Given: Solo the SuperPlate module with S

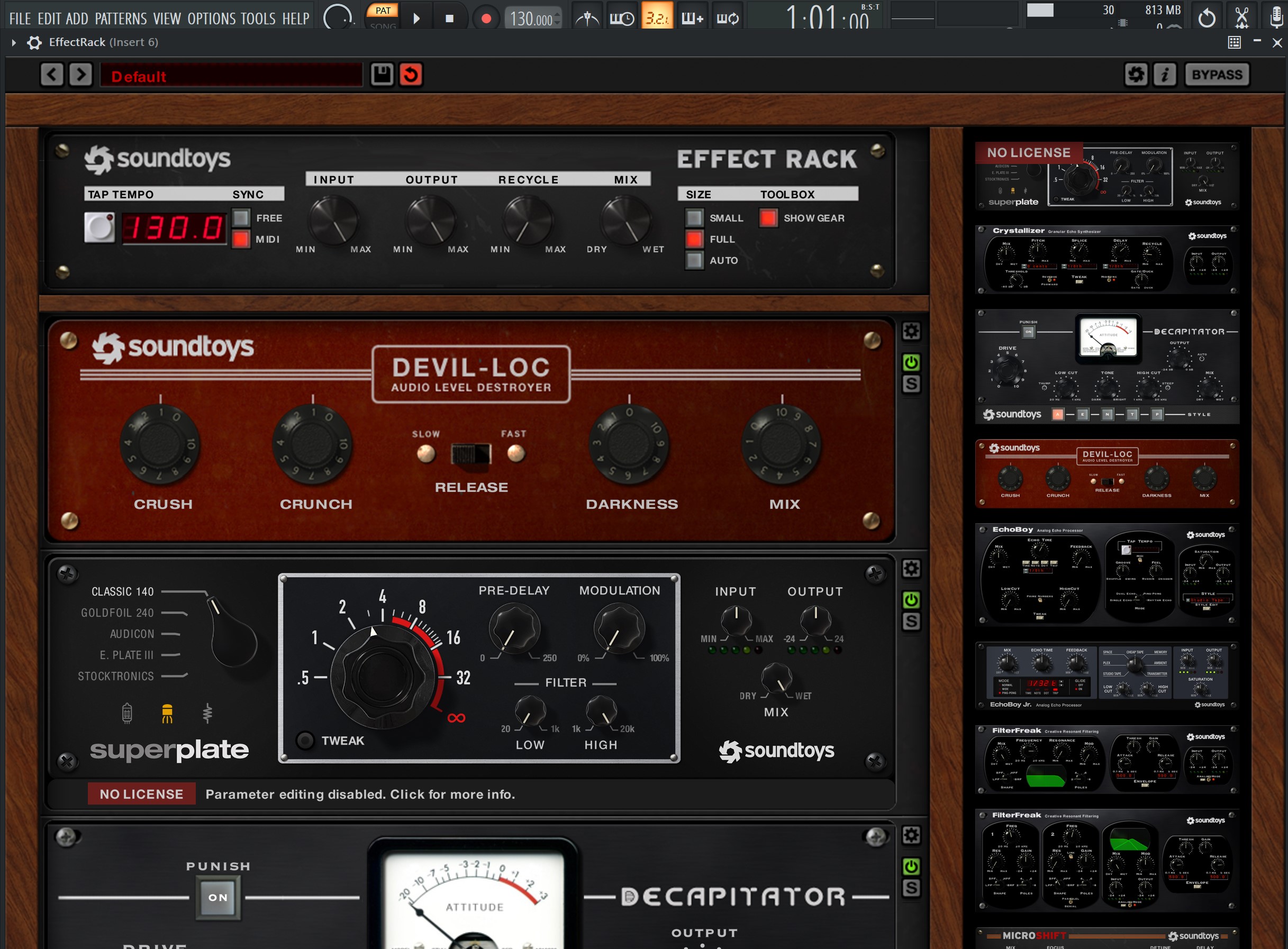Looking at the screenshot, I should [x=911, y=622].
